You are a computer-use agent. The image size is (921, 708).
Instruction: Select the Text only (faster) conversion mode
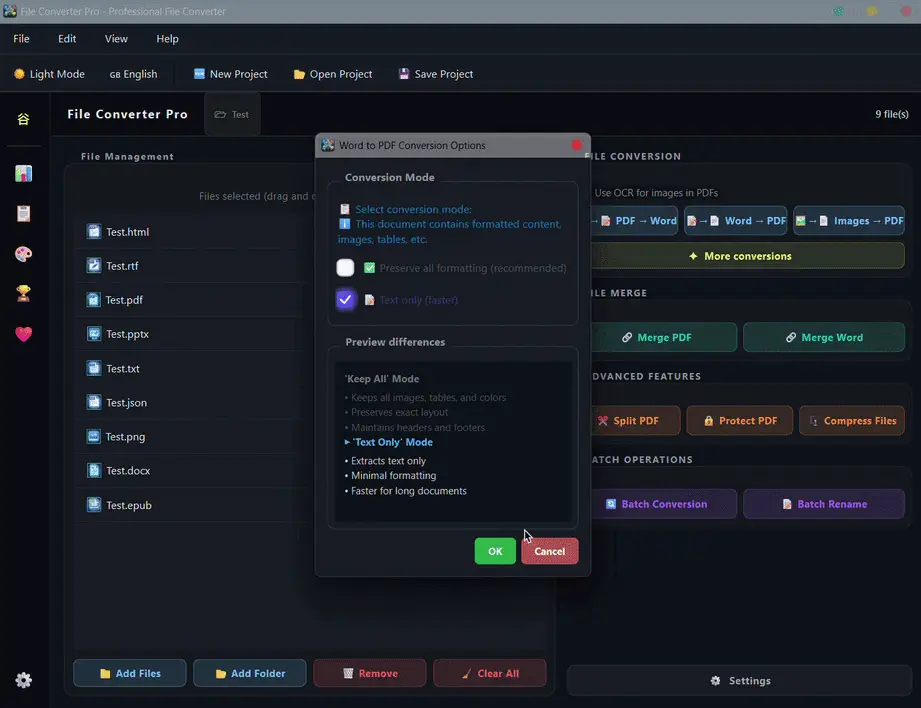(345, 299)
